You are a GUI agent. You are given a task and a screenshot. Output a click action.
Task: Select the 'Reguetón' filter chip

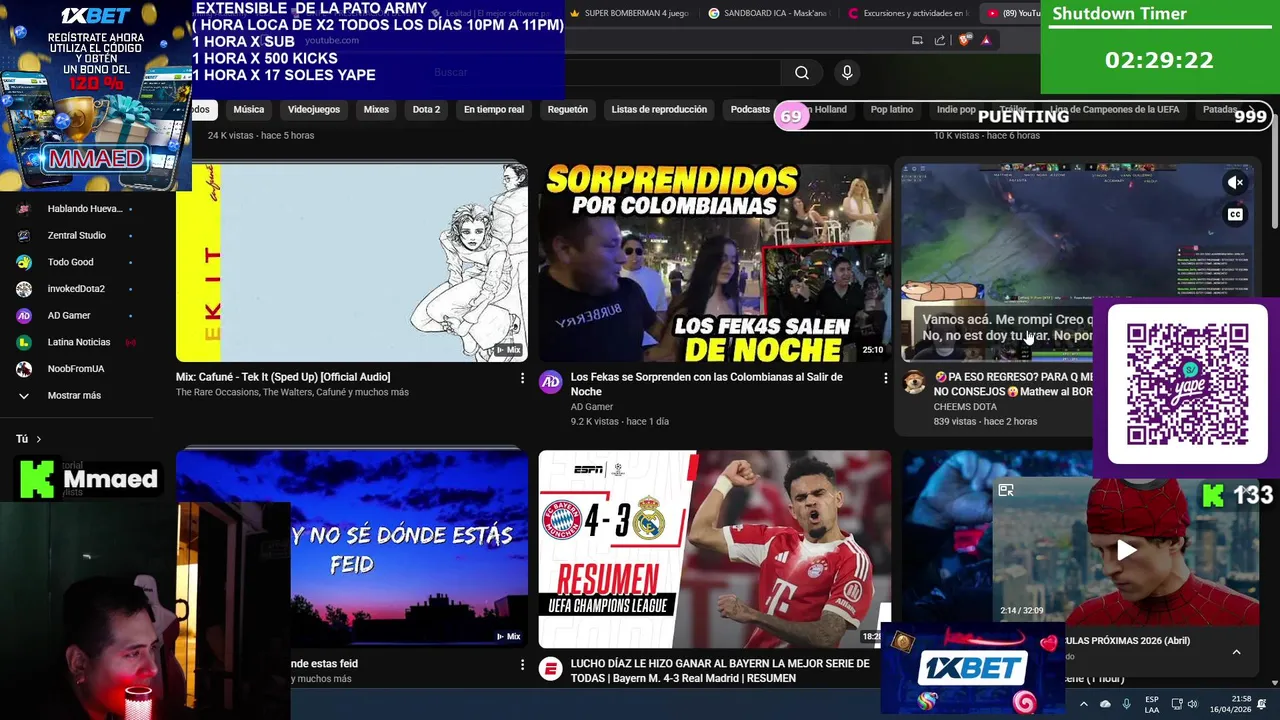click(x=568, y=109)
